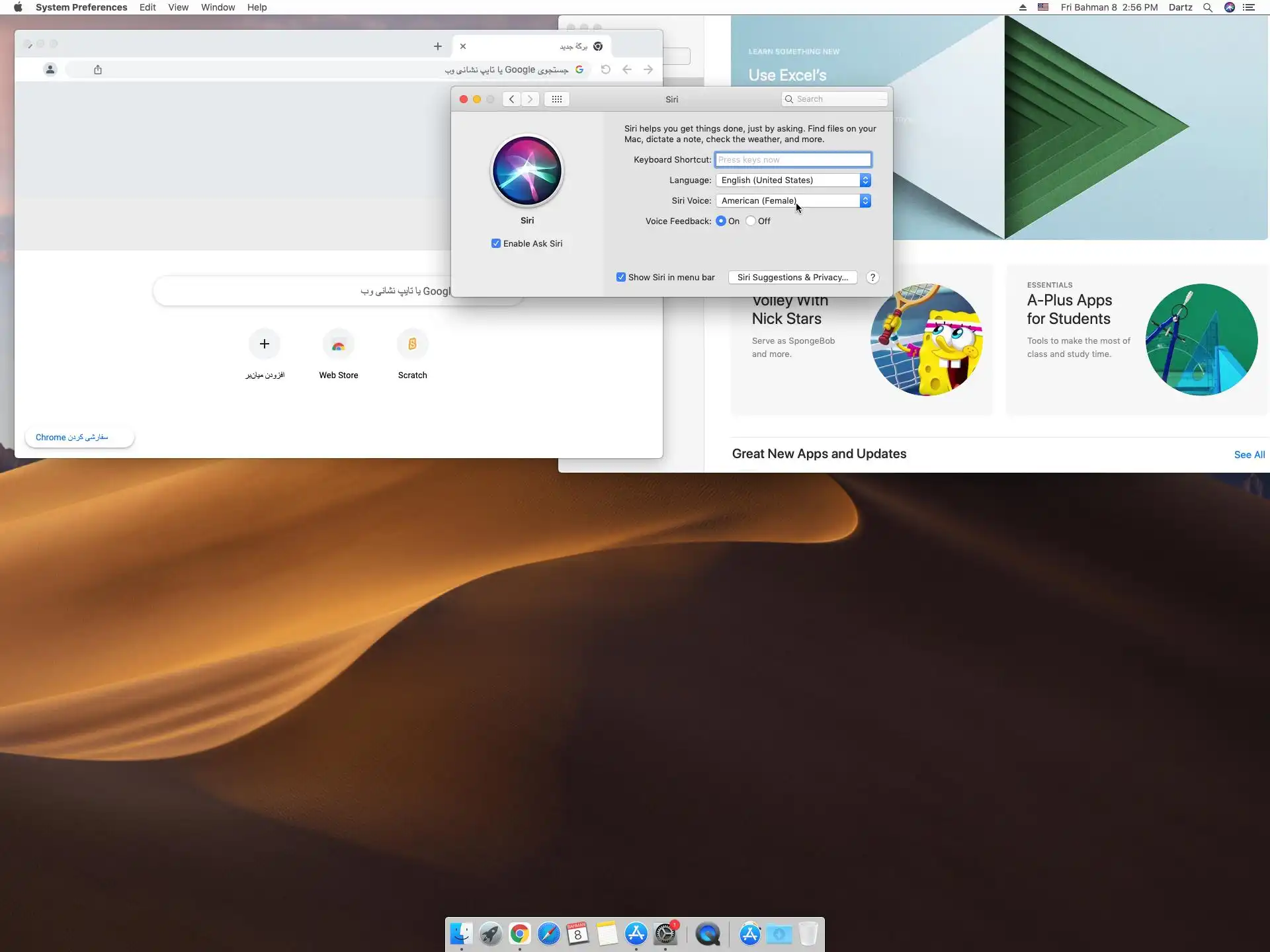This screenshot has height=952, width=1270.
Task: Select Voice Feedback Off radio button
Action: click(751, 221)
